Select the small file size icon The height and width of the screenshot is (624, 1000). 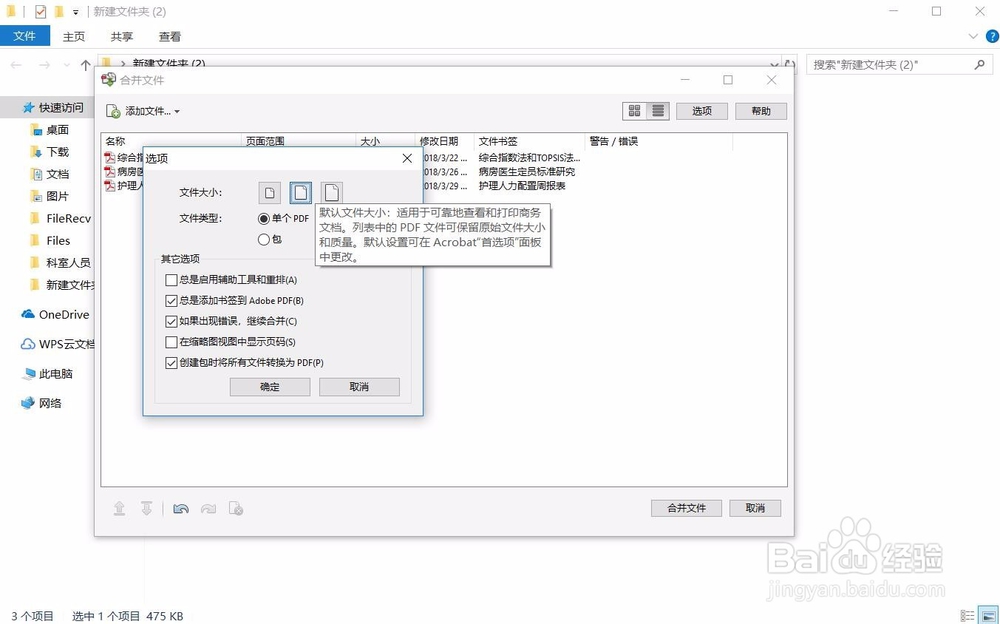coord(268,192)
